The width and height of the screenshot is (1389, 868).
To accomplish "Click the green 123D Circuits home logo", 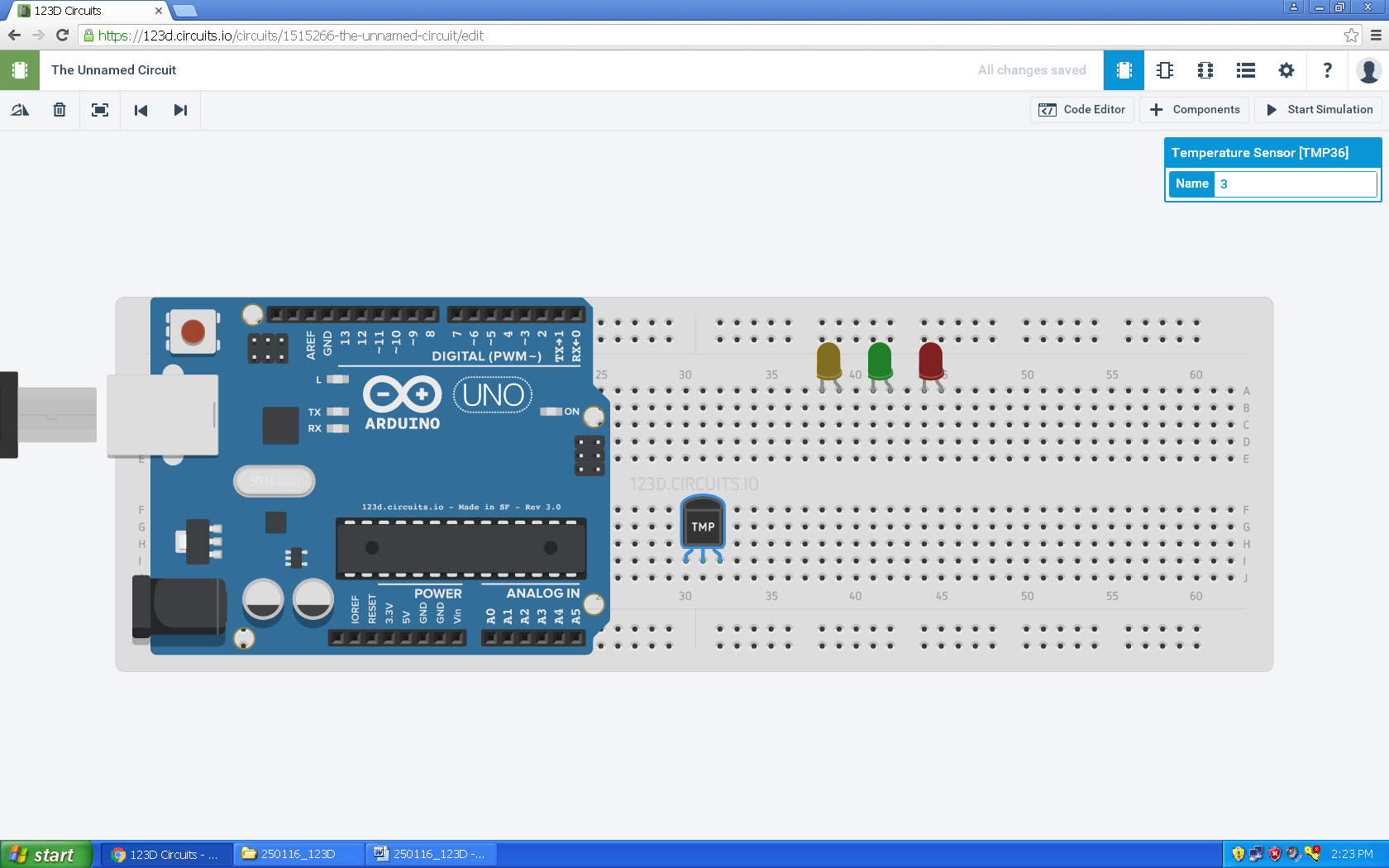I will click(20, 70).
